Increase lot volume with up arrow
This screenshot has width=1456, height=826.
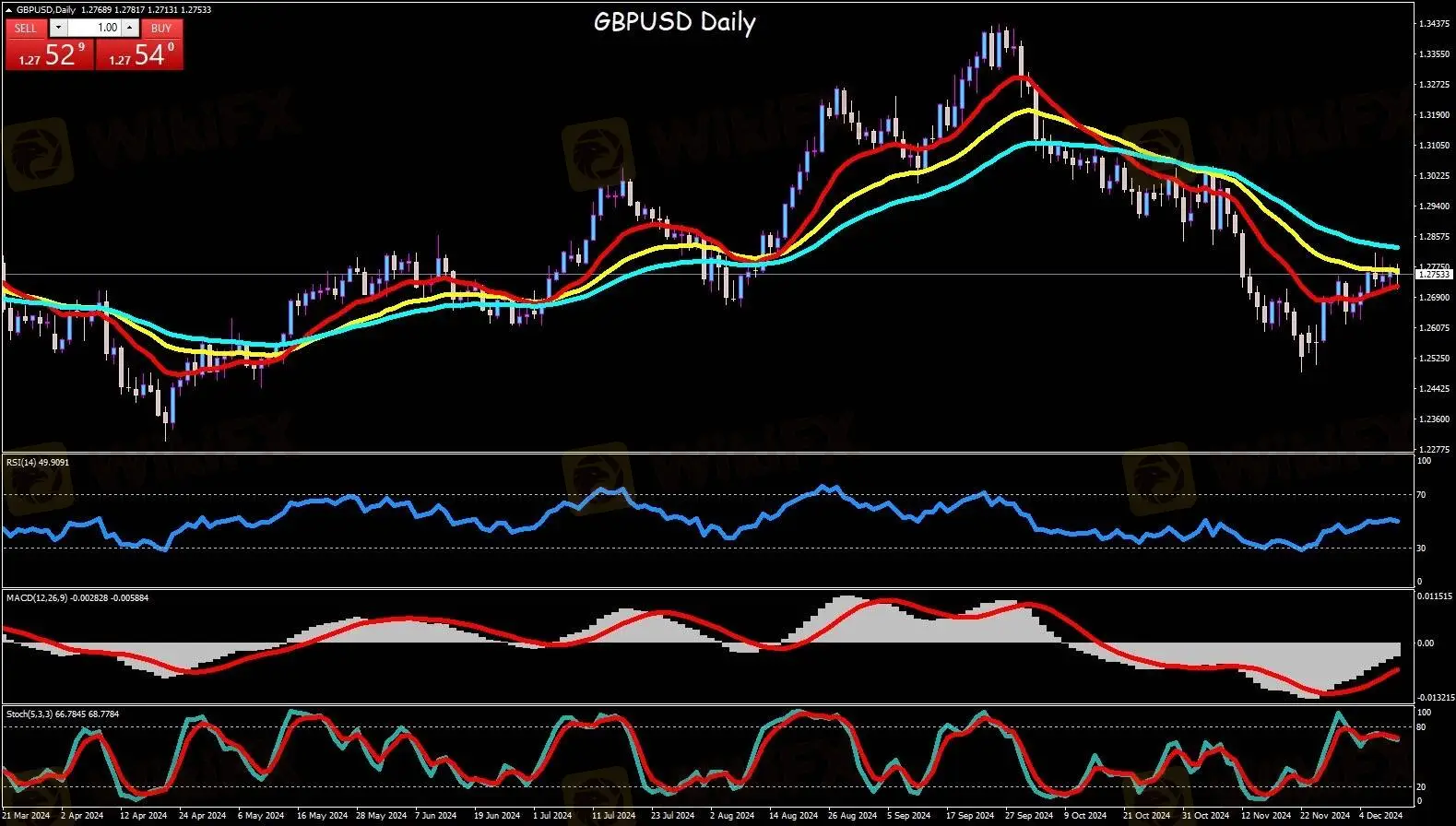pos(130,29)
